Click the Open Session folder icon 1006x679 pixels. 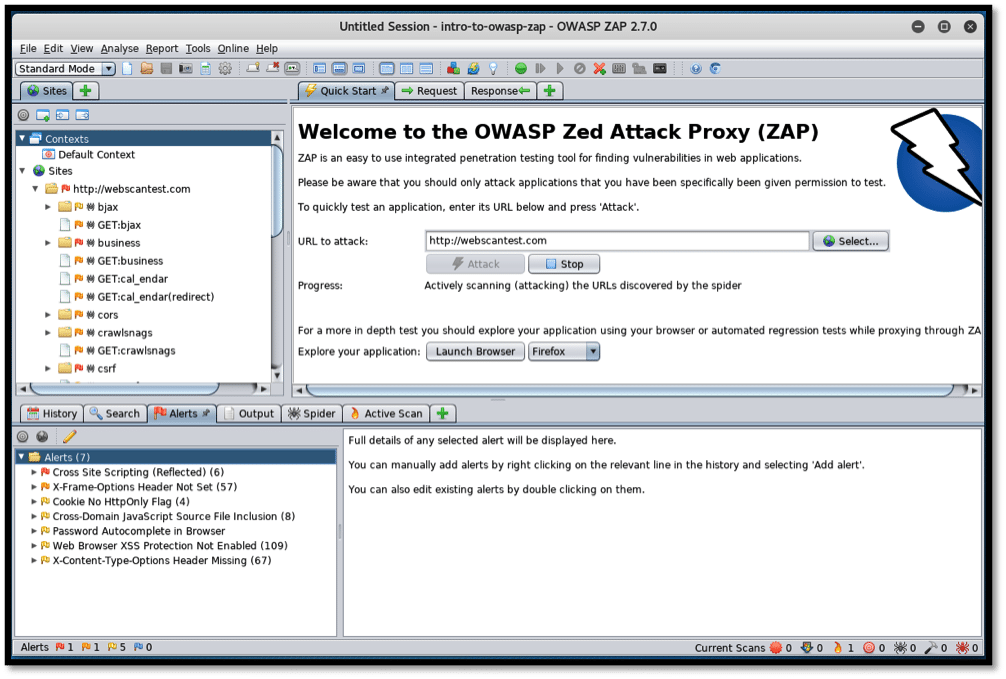(146, 69)
